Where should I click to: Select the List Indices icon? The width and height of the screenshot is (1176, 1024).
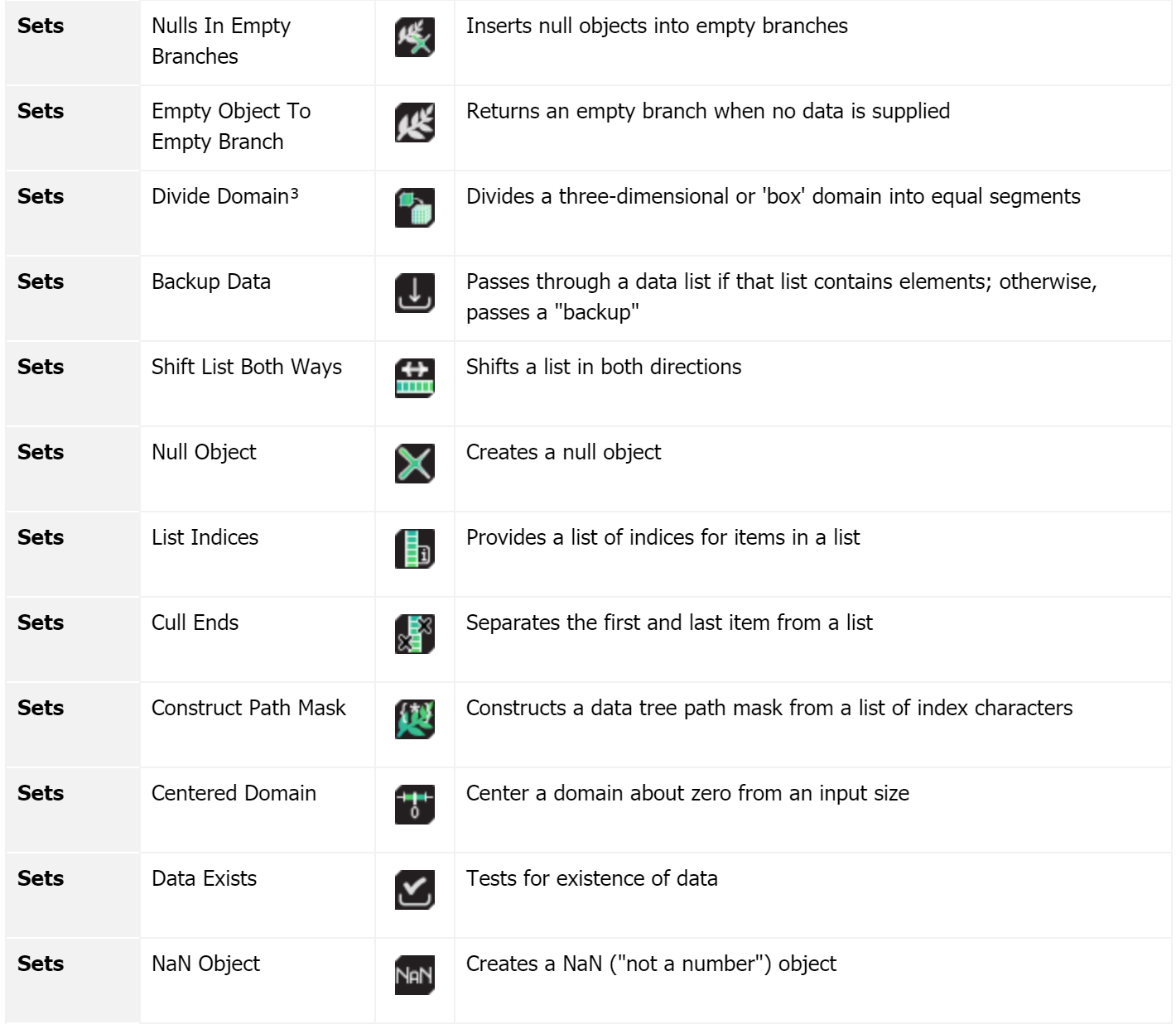(415, 550)
